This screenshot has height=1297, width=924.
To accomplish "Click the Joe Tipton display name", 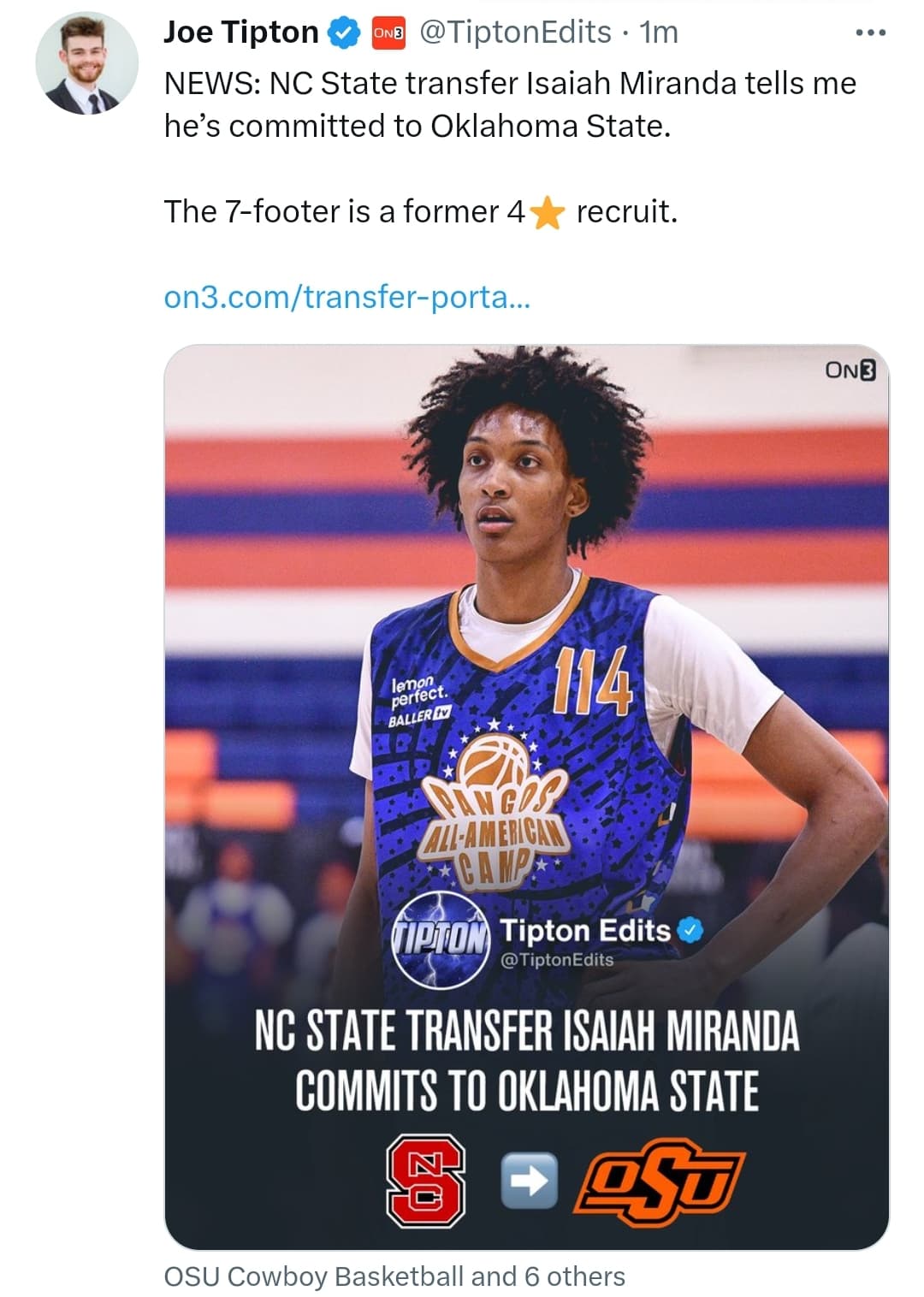I will point(240,33).
